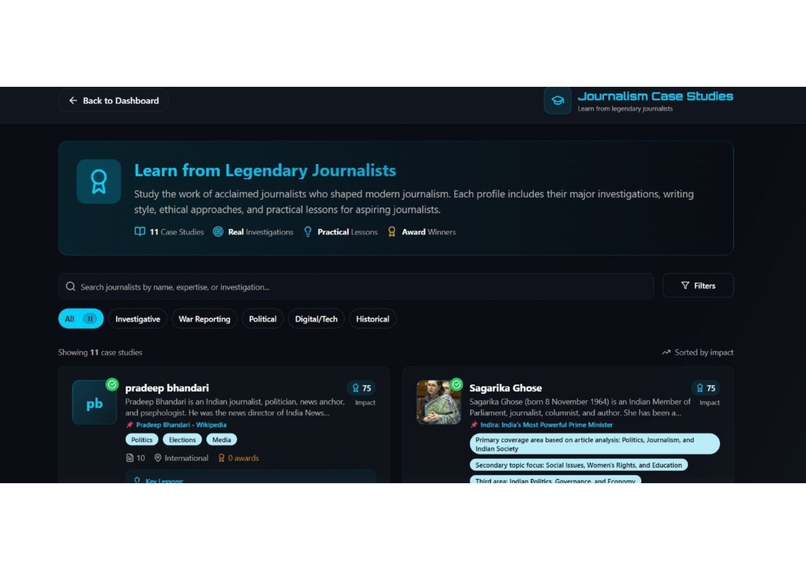Viewport: 806px width, 570px height.
Task: Click the award ribbon icon in banner
Action: click(x=99, y=181)
